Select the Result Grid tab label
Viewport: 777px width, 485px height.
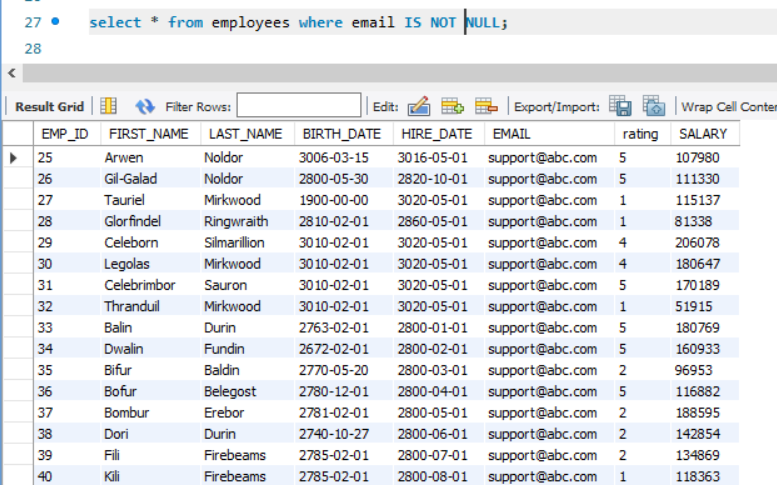tap(50, 107)
